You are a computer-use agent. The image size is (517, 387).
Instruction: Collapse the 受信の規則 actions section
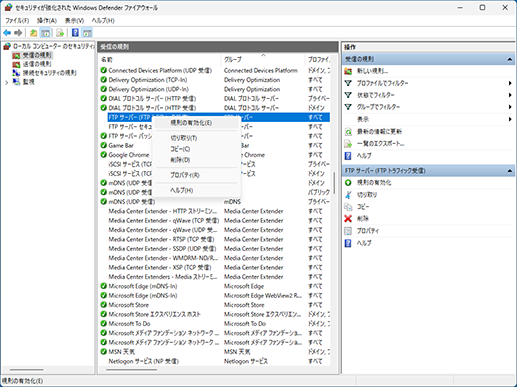coord(510,59)
